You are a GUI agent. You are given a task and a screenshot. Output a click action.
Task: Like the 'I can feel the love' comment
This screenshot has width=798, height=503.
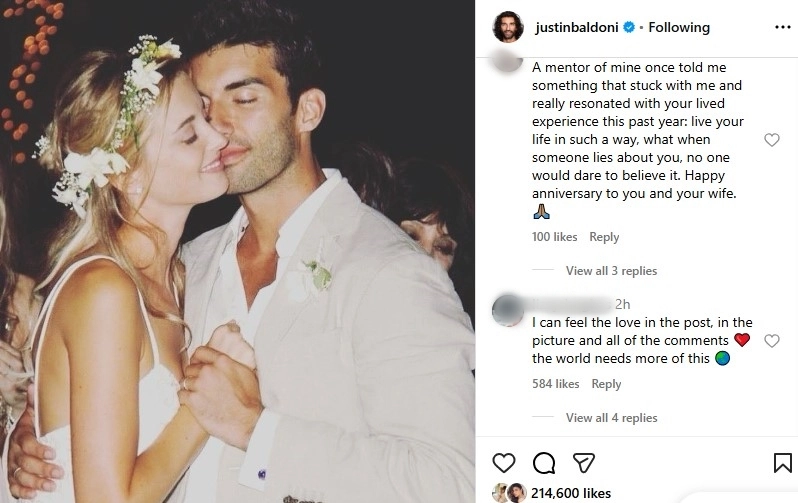[x=771, y=341]
